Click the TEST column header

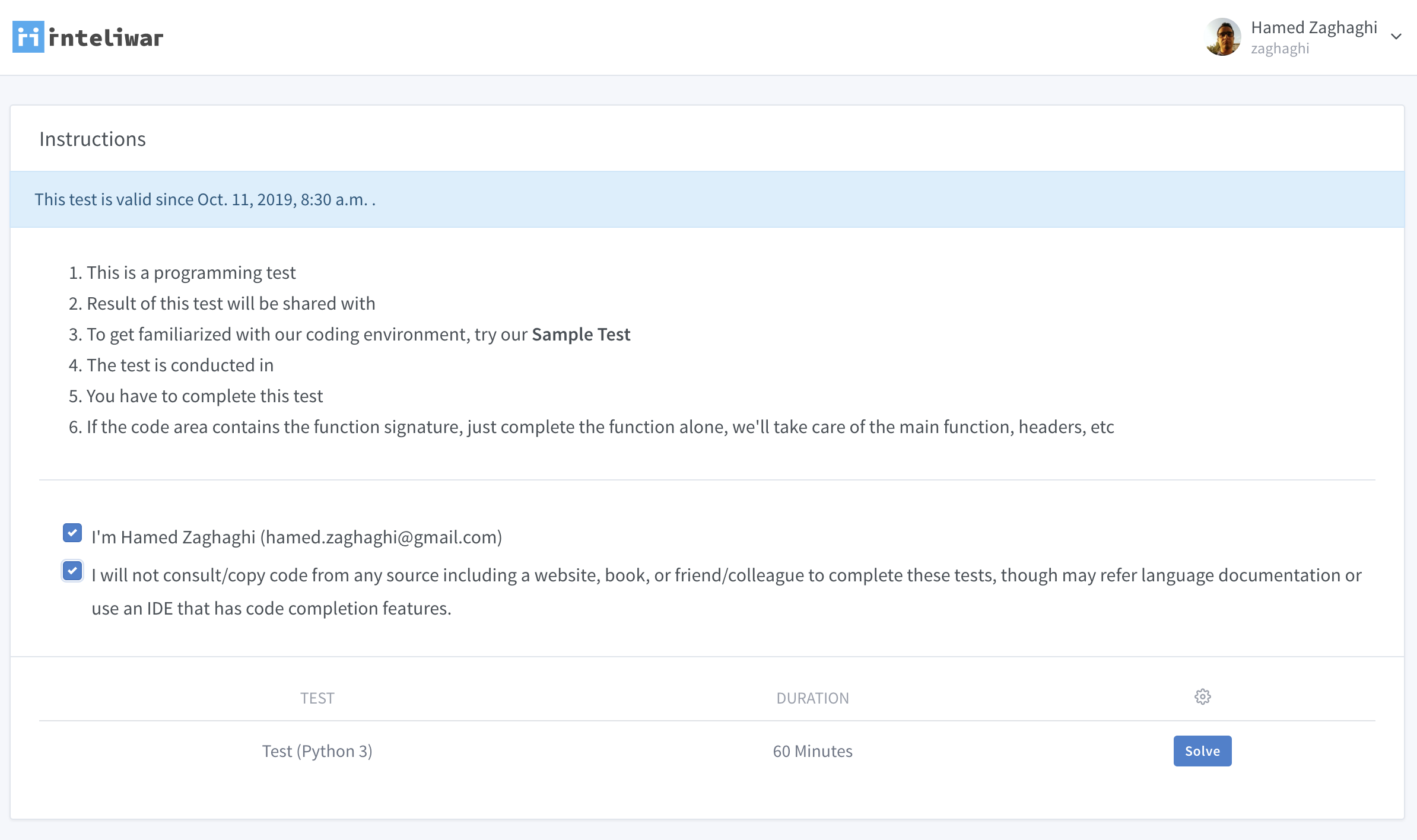(317, 698)
